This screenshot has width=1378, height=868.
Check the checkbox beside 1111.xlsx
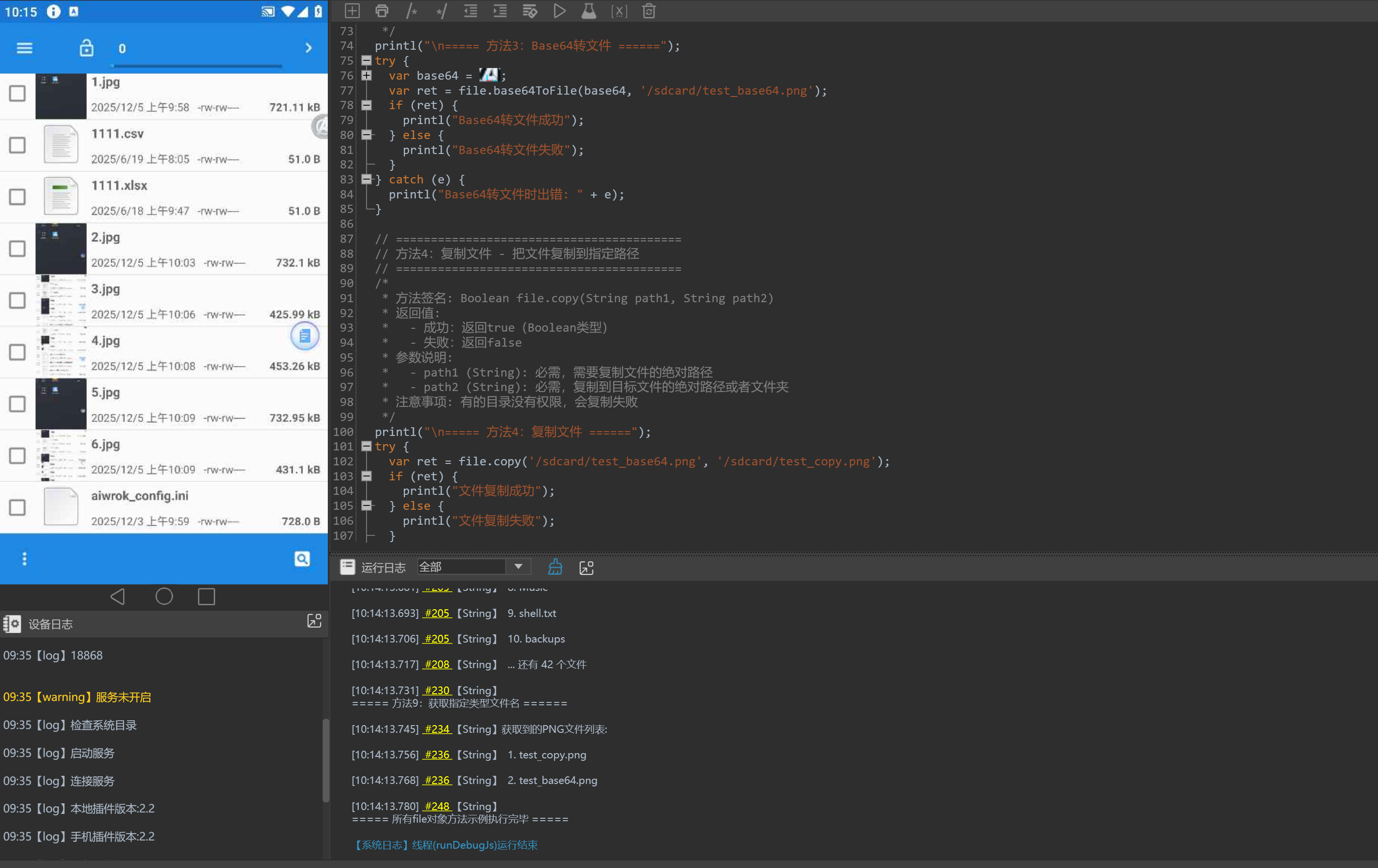click(x=17, y=197)
